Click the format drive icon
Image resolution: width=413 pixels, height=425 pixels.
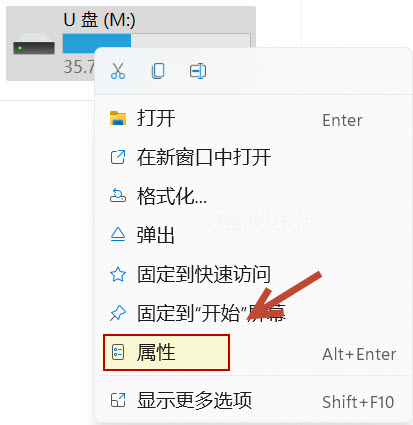(x=118, y=196)
